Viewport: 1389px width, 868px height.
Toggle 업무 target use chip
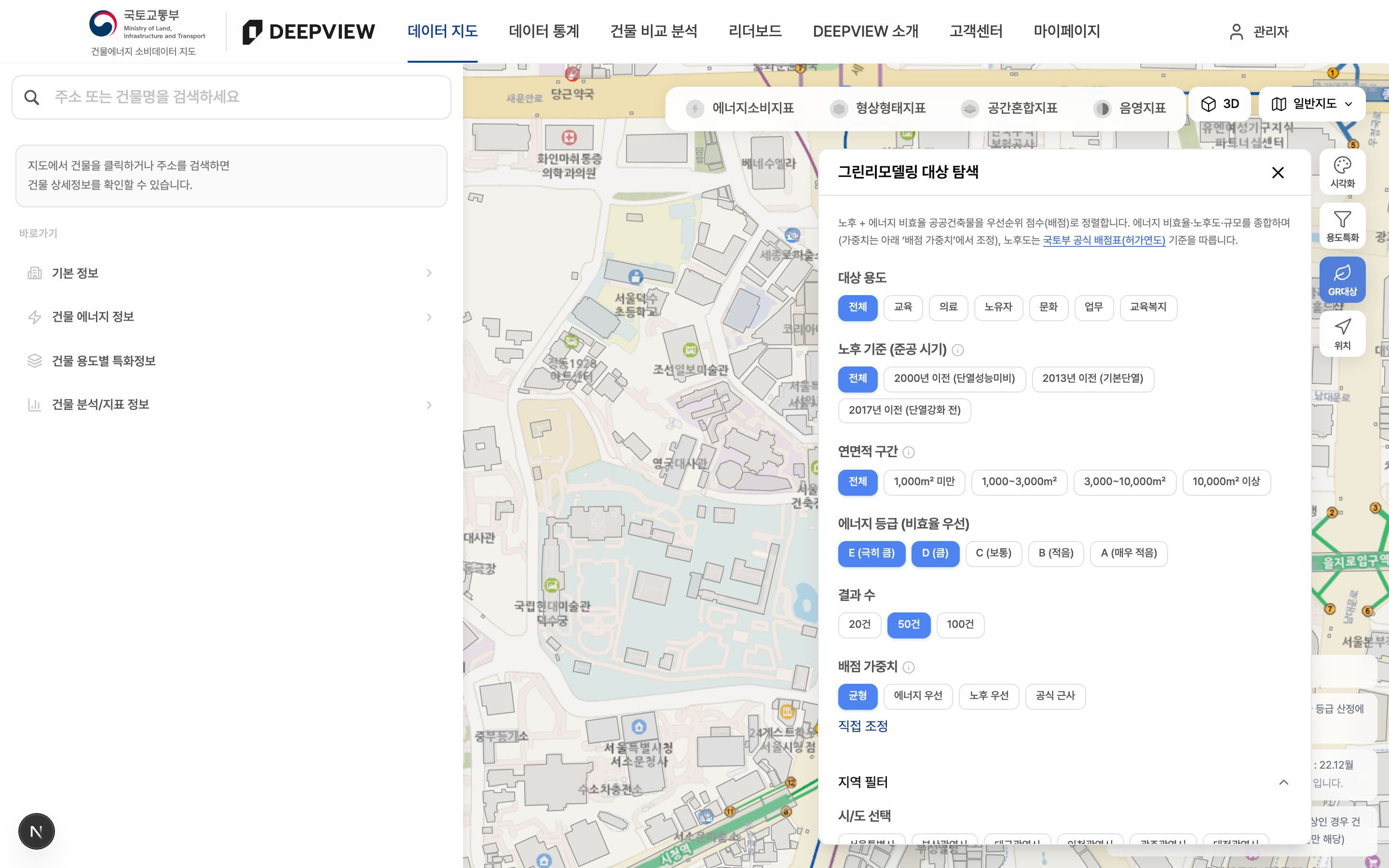[x=1093, y=308]
